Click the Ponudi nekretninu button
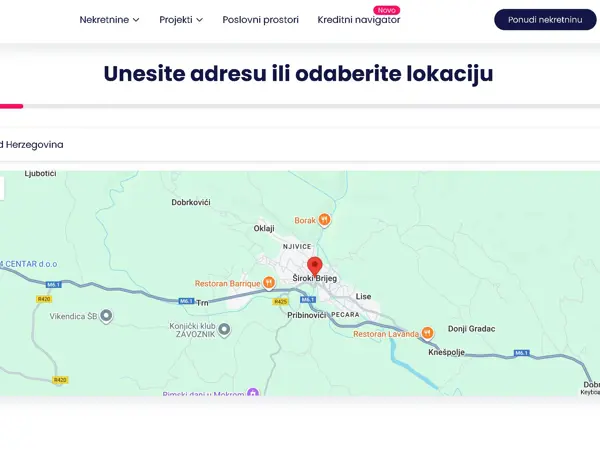600x450 pixels. click(545, 20)
